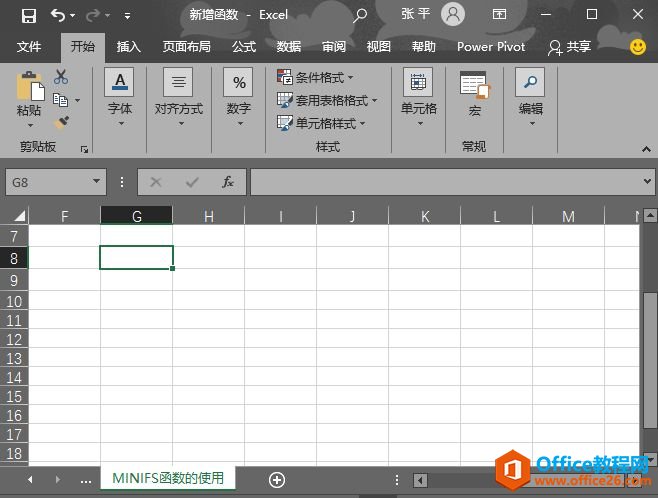Open the 数字 number format group
This screenshot has width=658, height=498.
(x=239, y=97)
